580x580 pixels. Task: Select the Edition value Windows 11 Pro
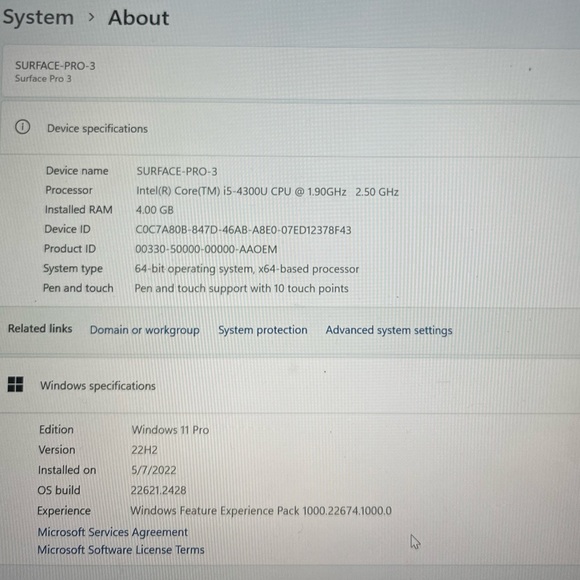[x=170, y=430]
